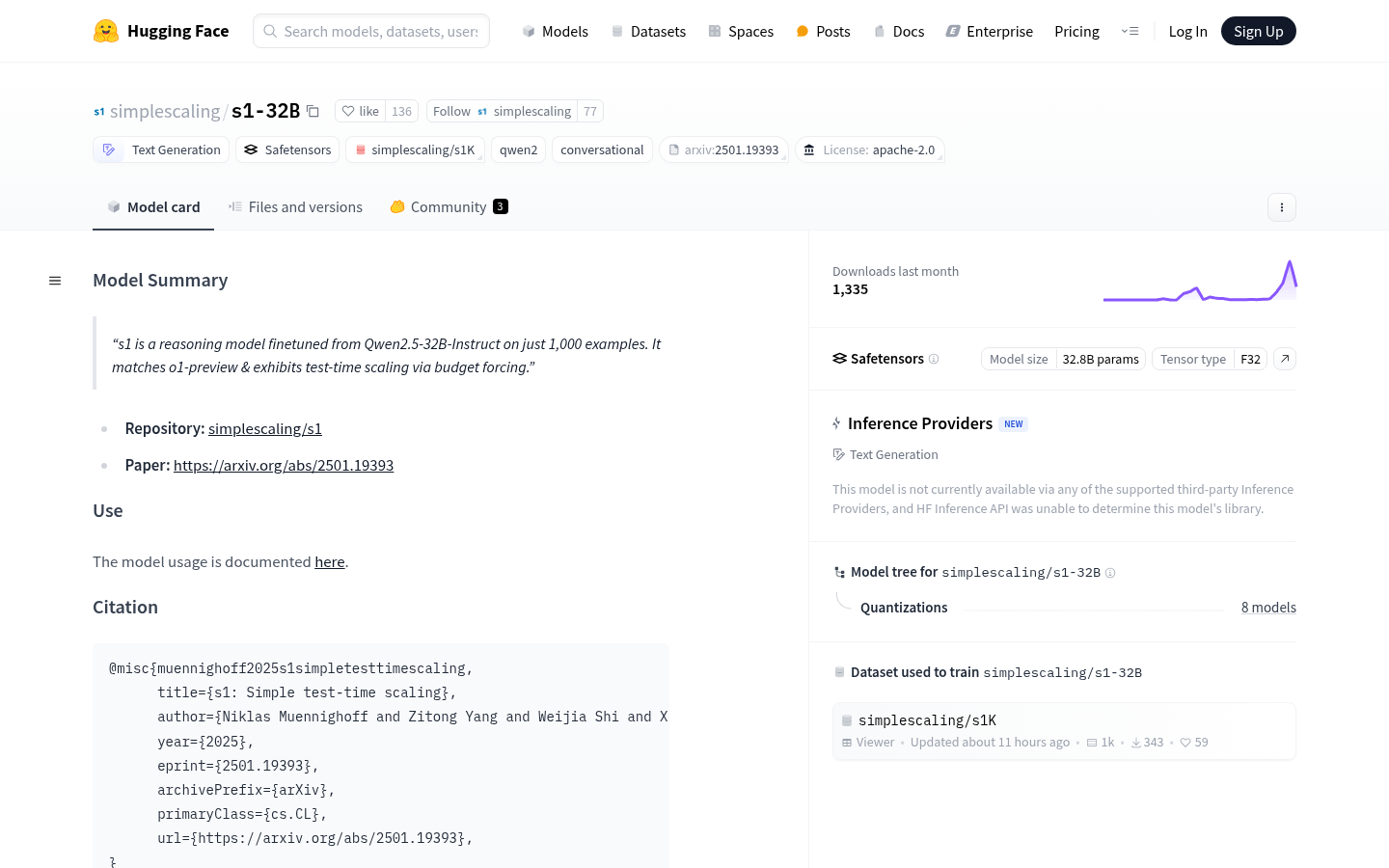Screen dimensions: 1389x868
Task: Open the 8 models quantizations link
Action: pos(1268,608)
